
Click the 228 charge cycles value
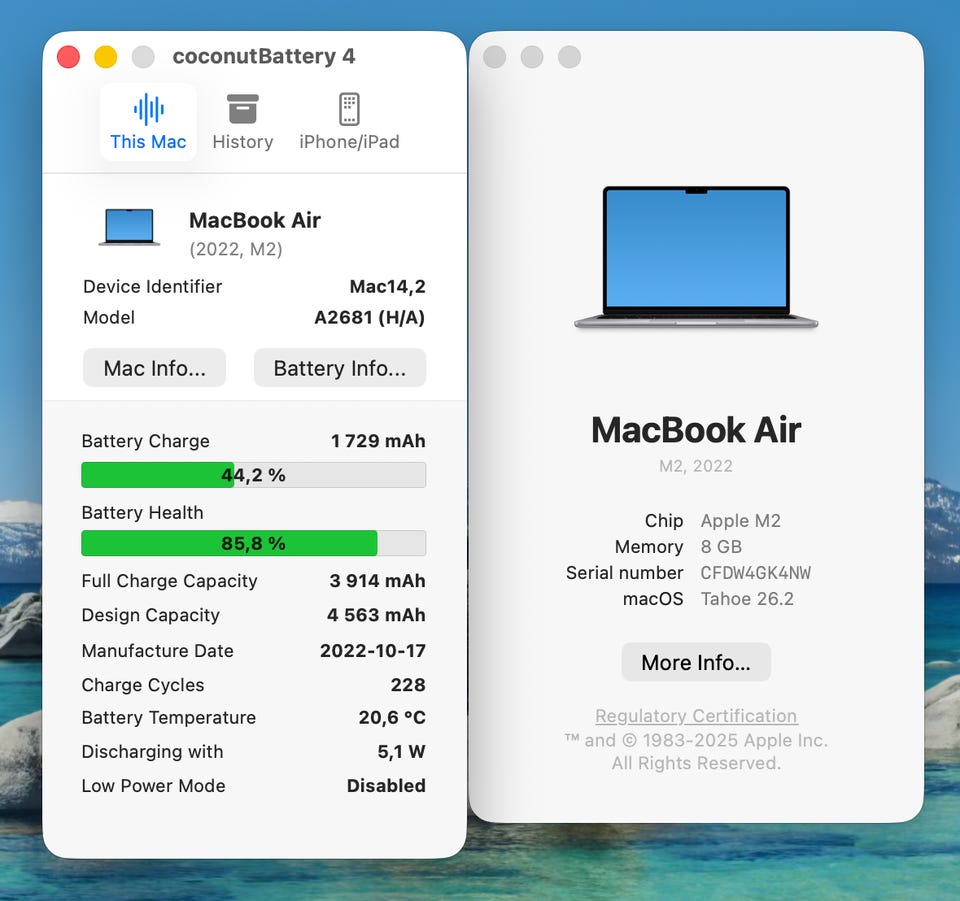[408, 684]
